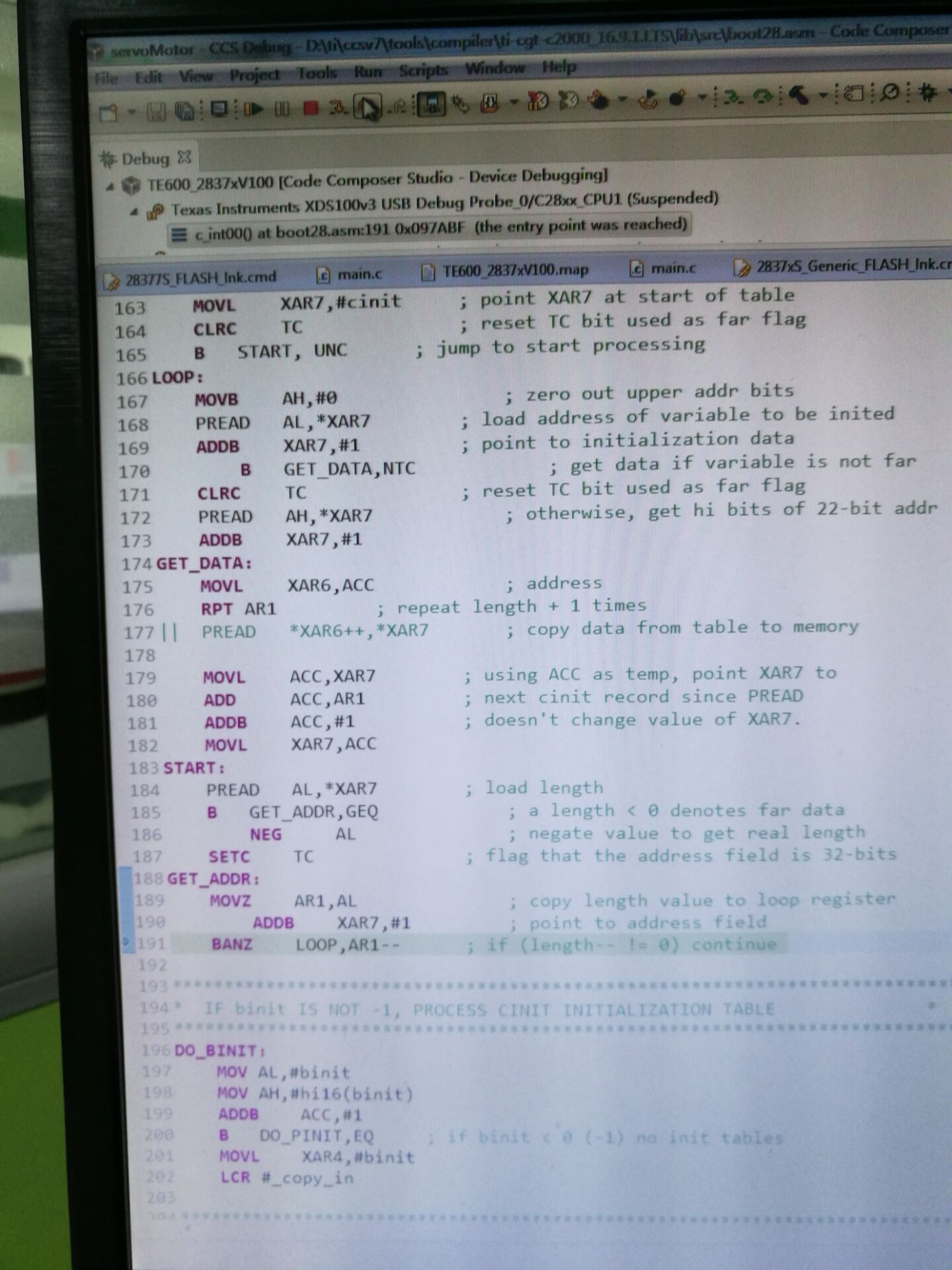Click the restart arrow icon in the toolbar

[648, 99]
